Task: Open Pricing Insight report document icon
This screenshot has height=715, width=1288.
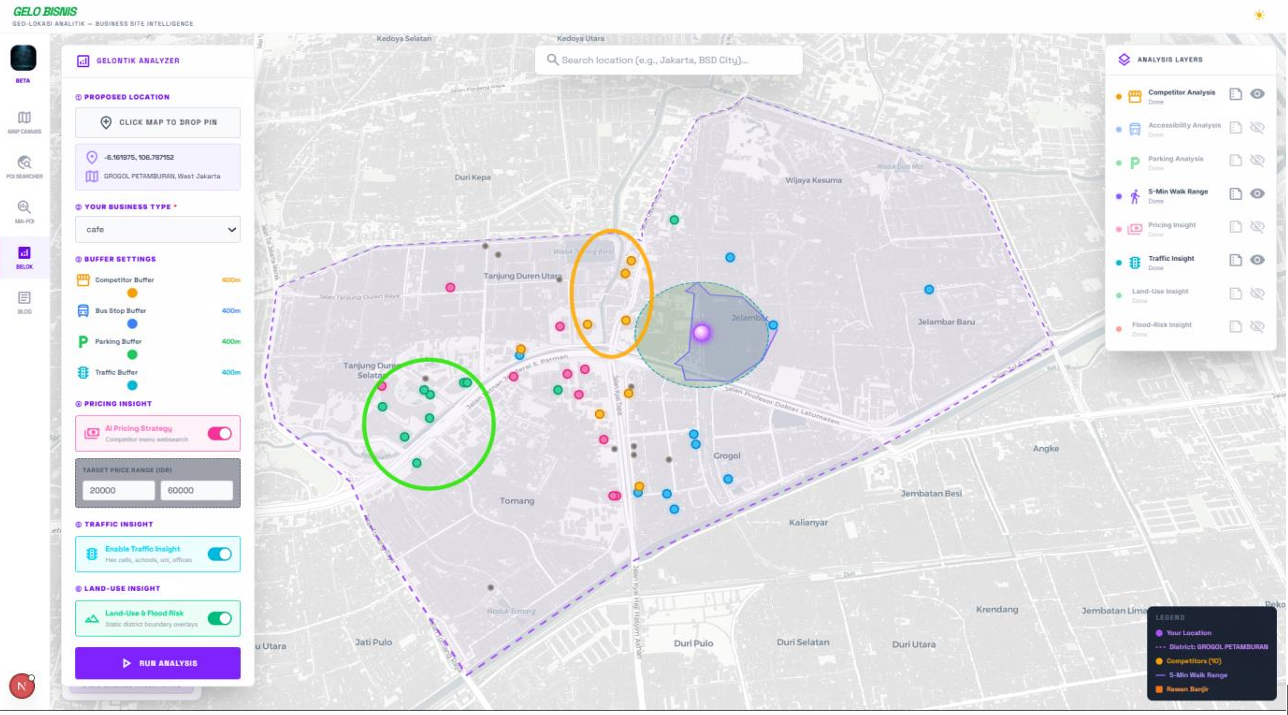Action: click(x=1236, y=227)
